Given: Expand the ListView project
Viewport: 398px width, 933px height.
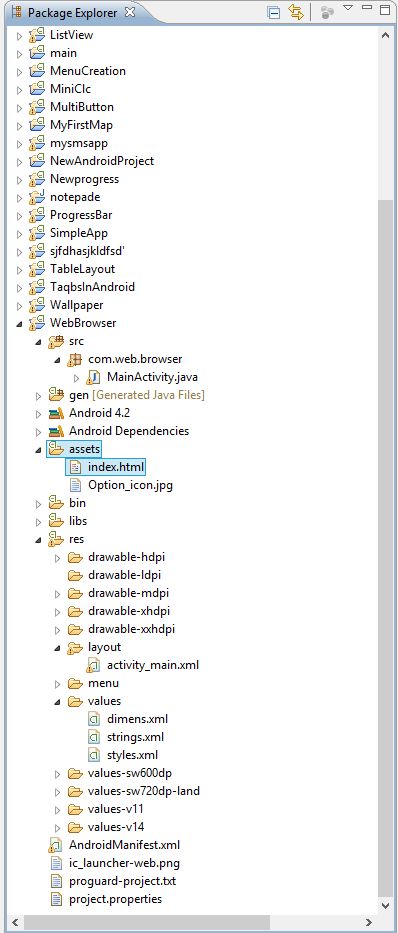Looking at the screenshot, I should (x=20, y=36).
